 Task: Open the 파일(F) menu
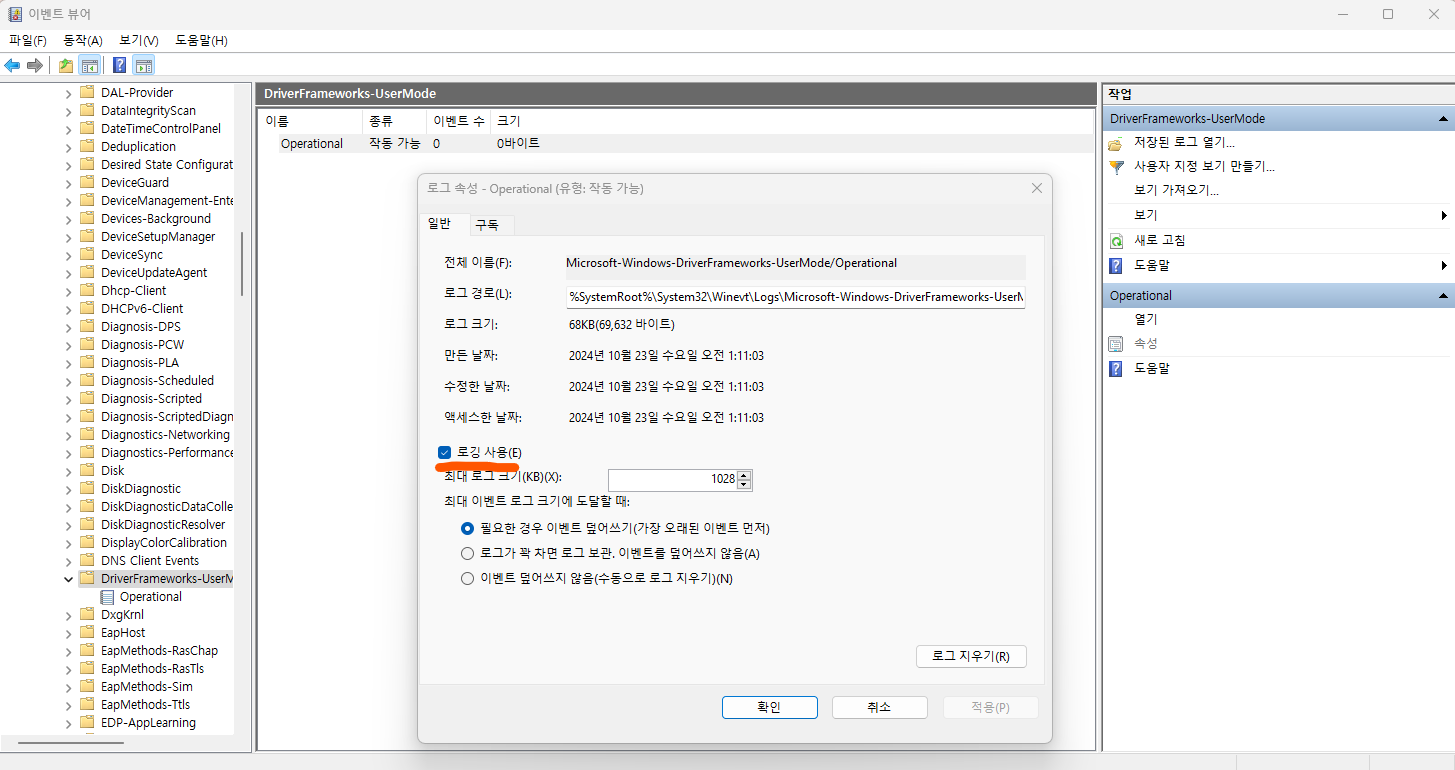click(x=28, y=41)
